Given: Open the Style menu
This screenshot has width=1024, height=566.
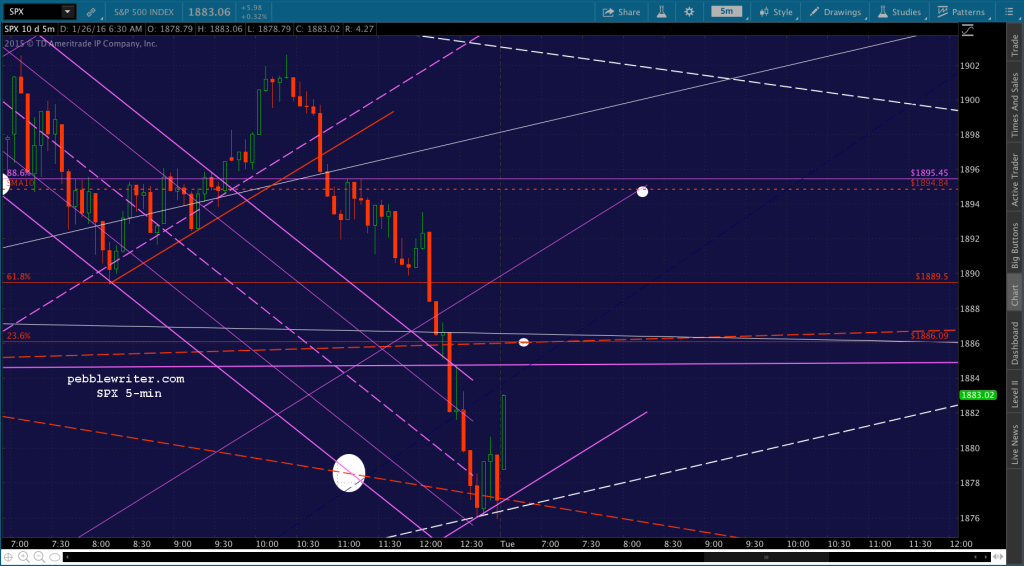Looking at the screenshot, I should tap(775, 12).
